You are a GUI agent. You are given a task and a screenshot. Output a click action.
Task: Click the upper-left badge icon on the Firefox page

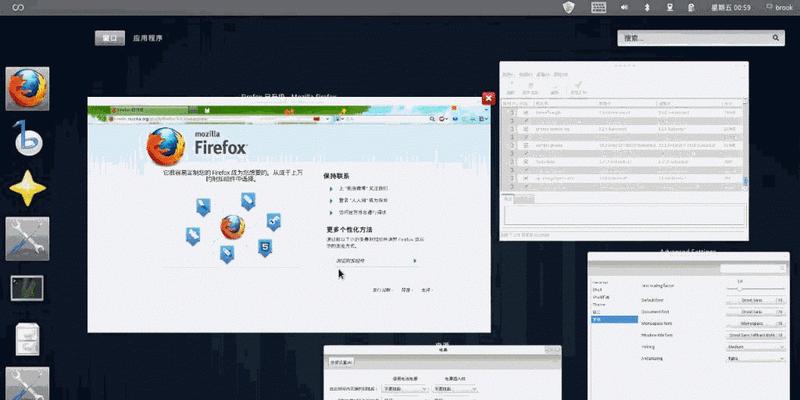click(204, 207)
